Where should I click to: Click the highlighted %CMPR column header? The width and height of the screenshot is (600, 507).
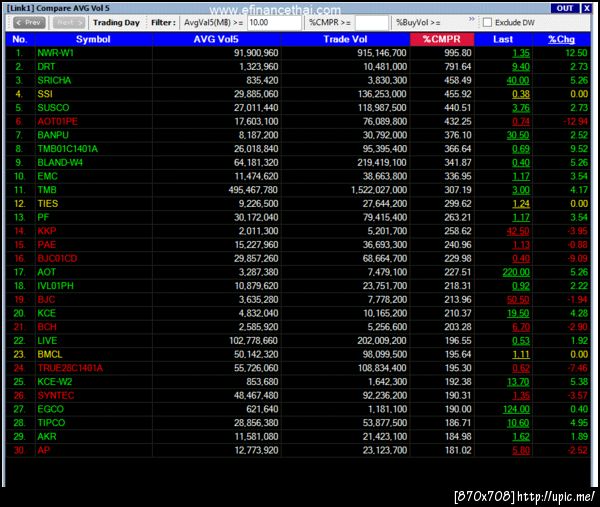click(x=442, y=39)
